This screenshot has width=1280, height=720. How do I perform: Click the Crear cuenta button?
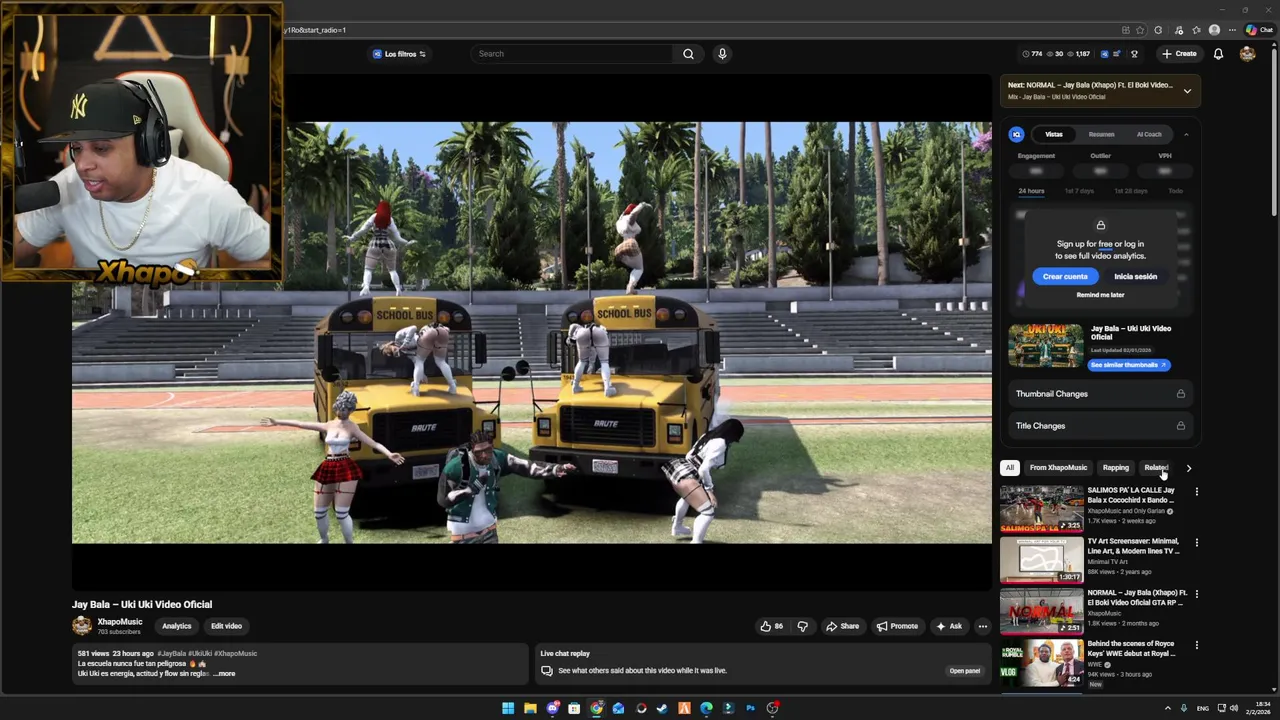pyautogui.click(x=1065, y=277)
